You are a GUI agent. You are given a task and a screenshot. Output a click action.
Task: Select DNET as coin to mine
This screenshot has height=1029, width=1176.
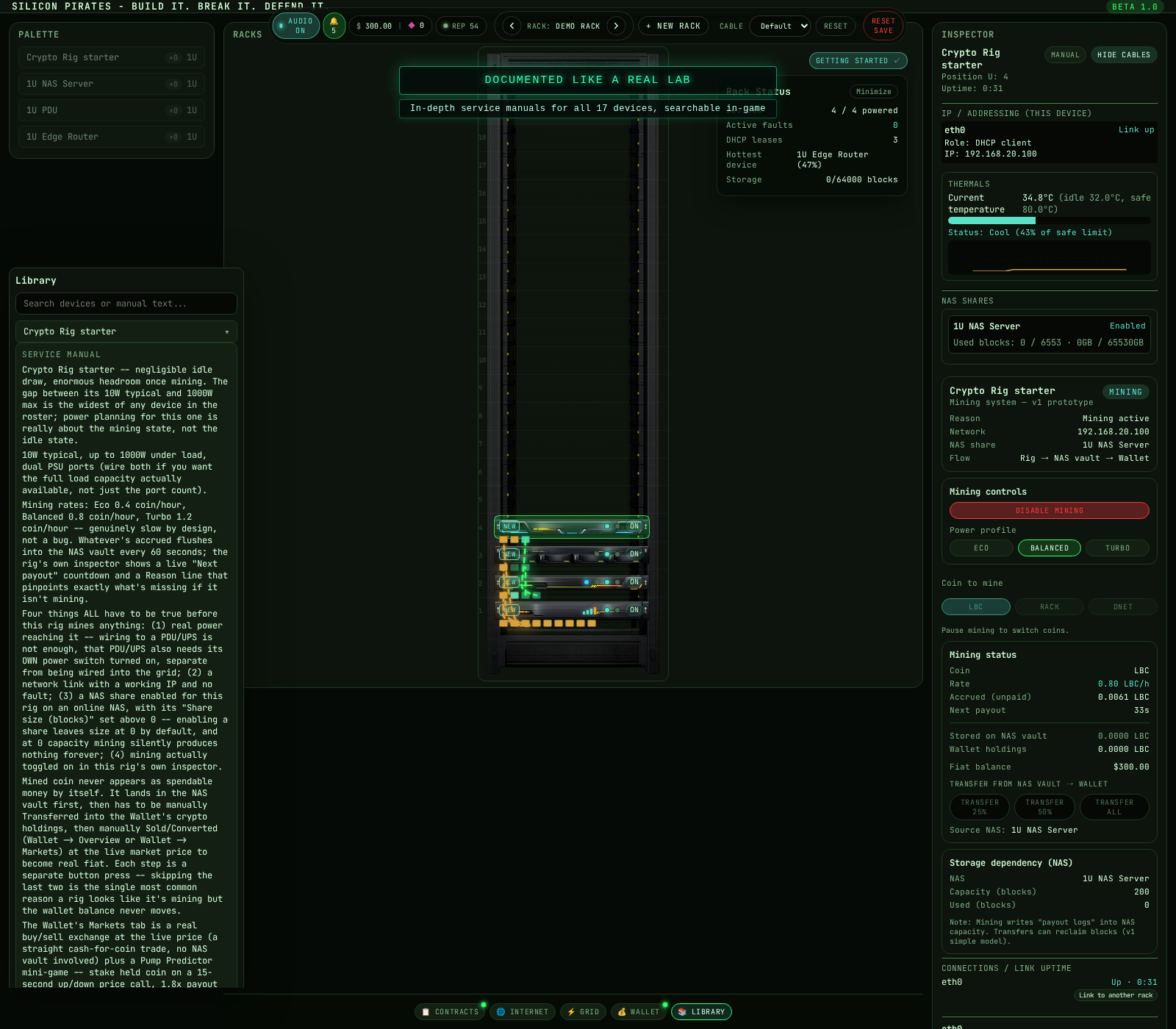pos(1123,607)
